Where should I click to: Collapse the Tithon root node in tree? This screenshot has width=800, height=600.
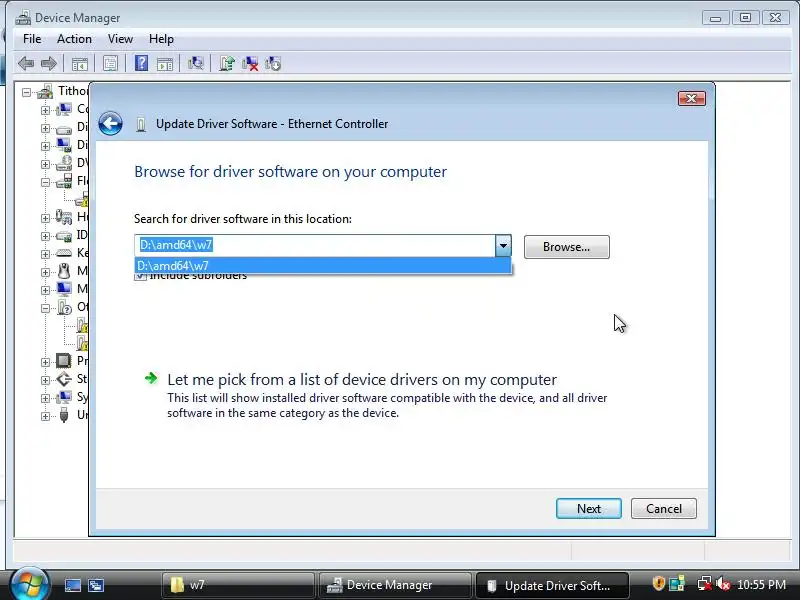pos(27,92)
